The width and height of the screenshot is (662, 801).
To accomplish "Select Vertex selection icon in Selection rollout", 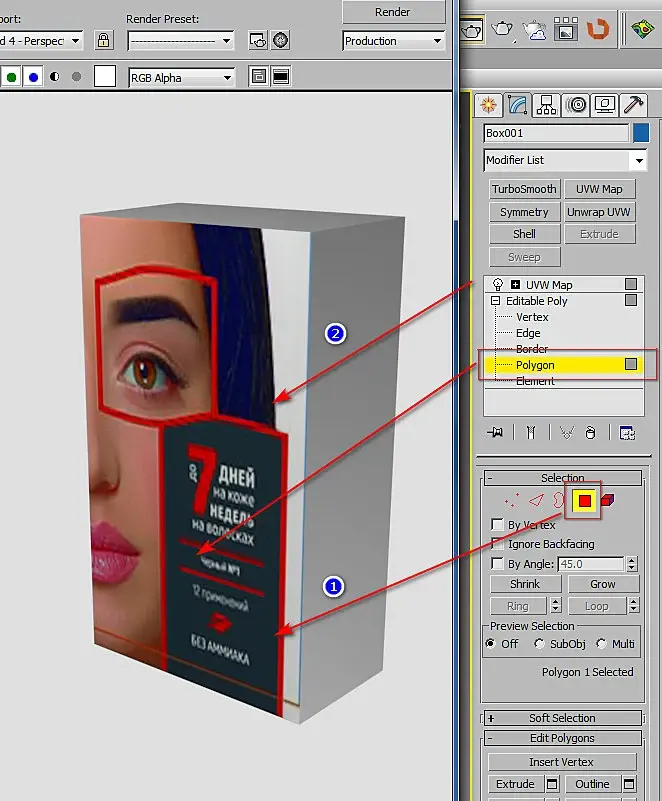I will (511, 501).
